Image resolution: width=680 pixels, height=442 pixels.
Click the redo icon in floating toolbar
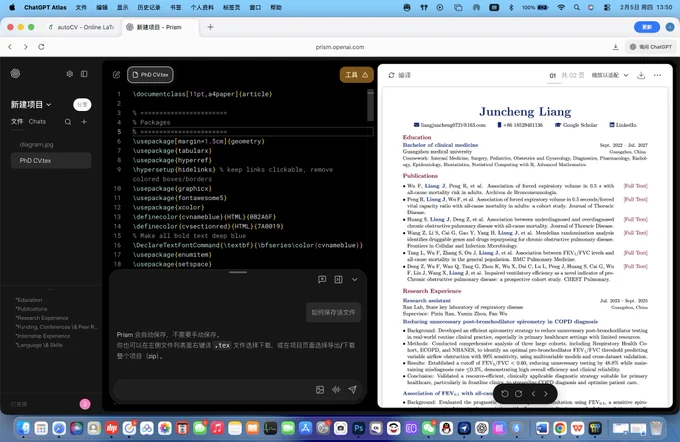(x=519, y=394)
